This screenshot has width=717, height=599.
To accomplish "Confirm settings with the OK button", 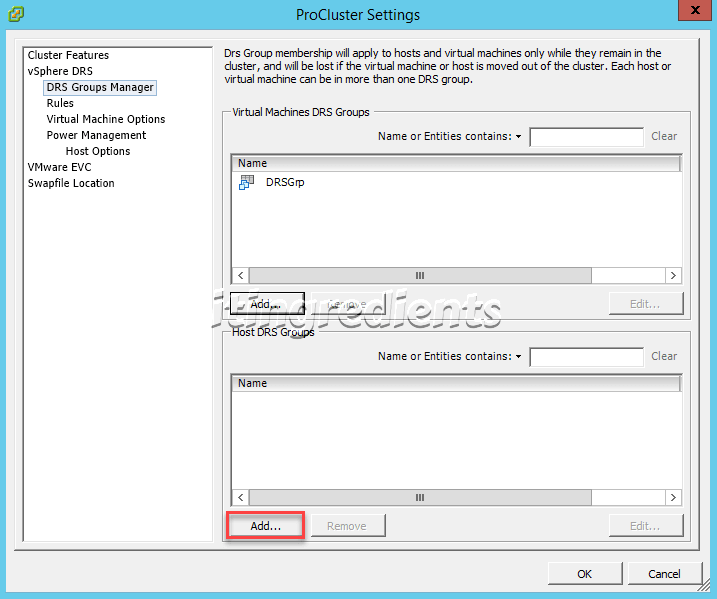I will point(585,574).
